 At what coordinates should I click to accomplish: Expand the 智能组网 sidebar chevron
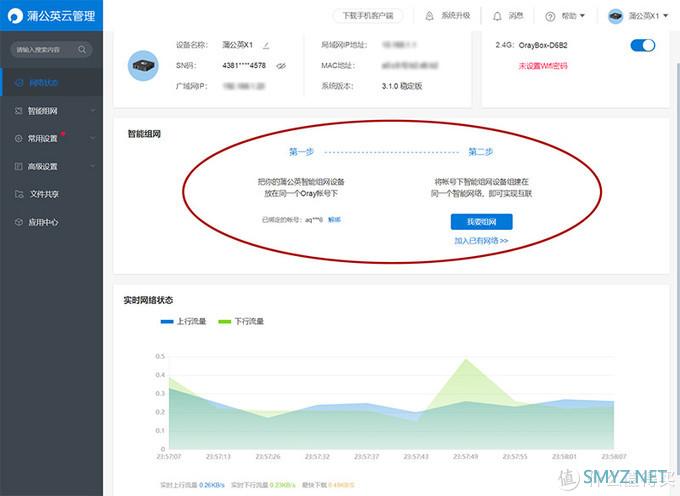92,111
